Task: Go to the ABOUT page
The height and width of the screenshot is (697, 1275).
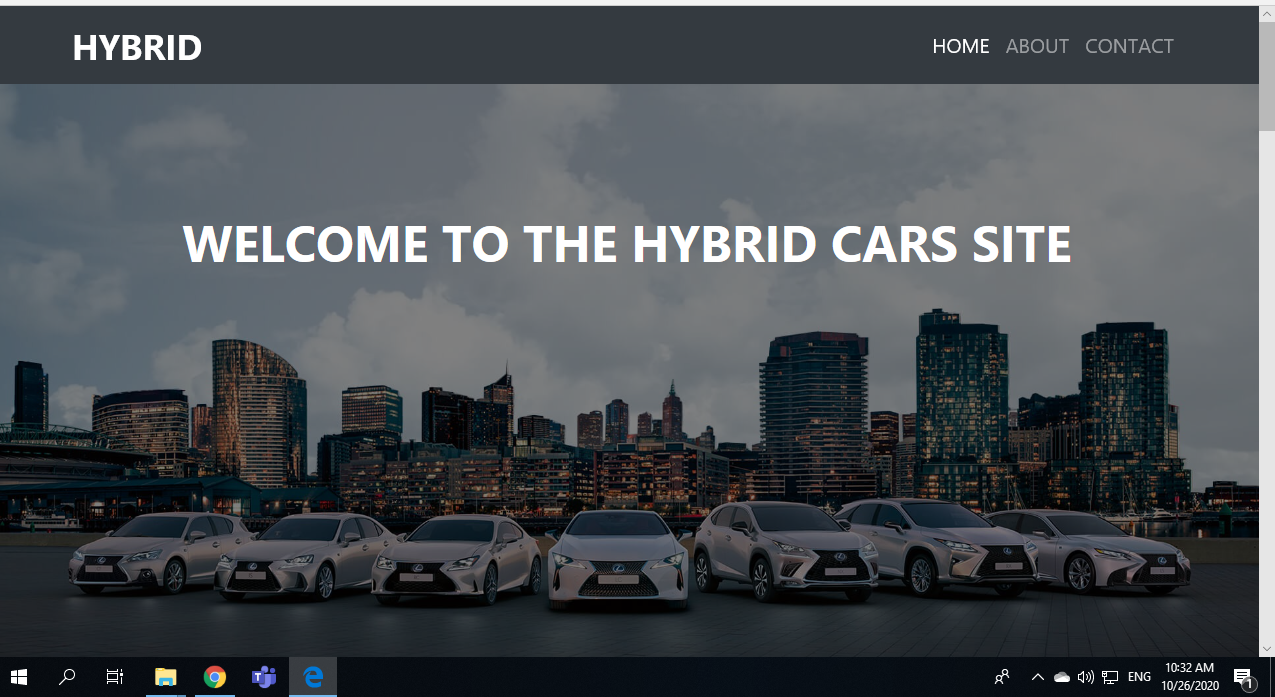Action: pyautogui.click(x=1037, y=46)
